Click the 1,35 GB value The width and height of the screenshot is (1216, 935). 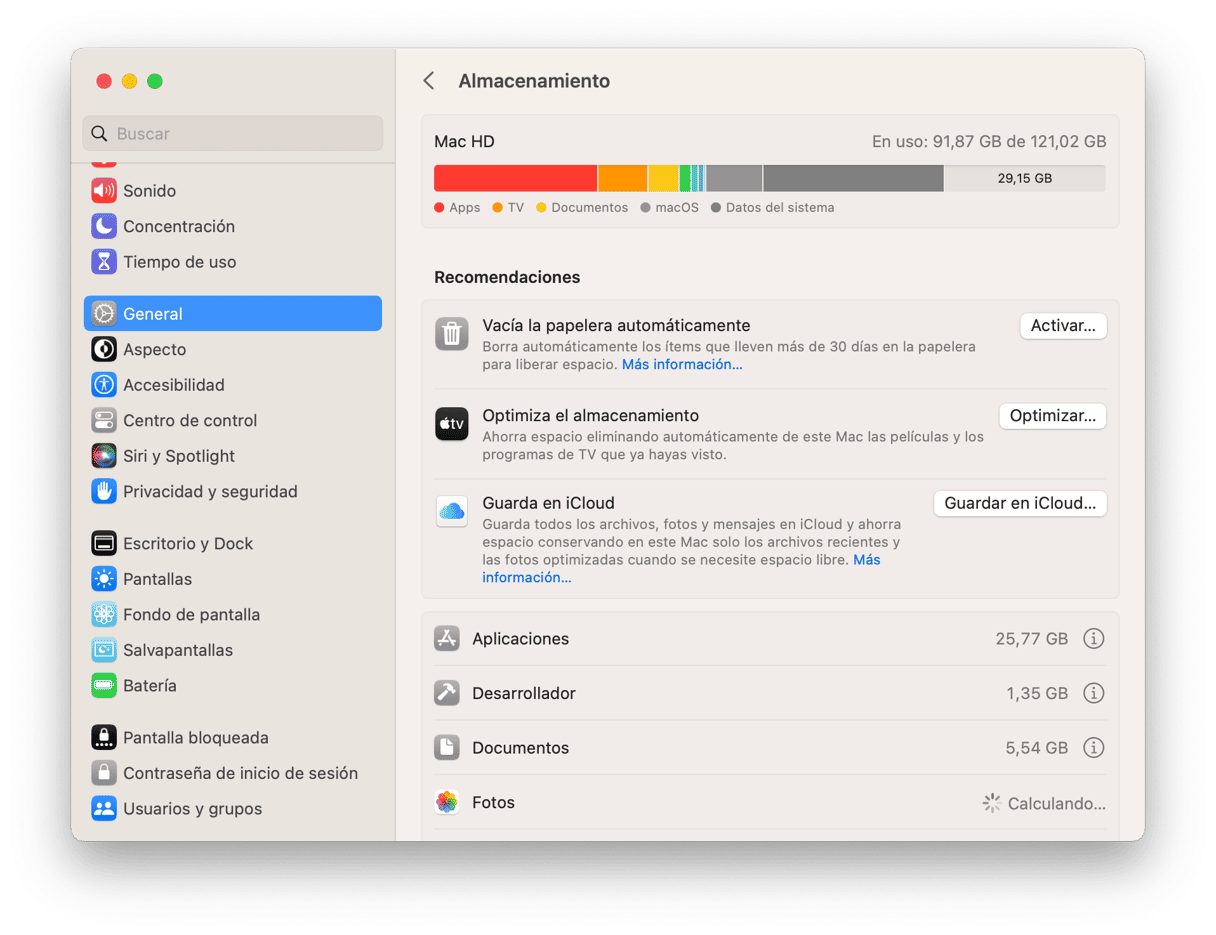[x=1037, y=693]
